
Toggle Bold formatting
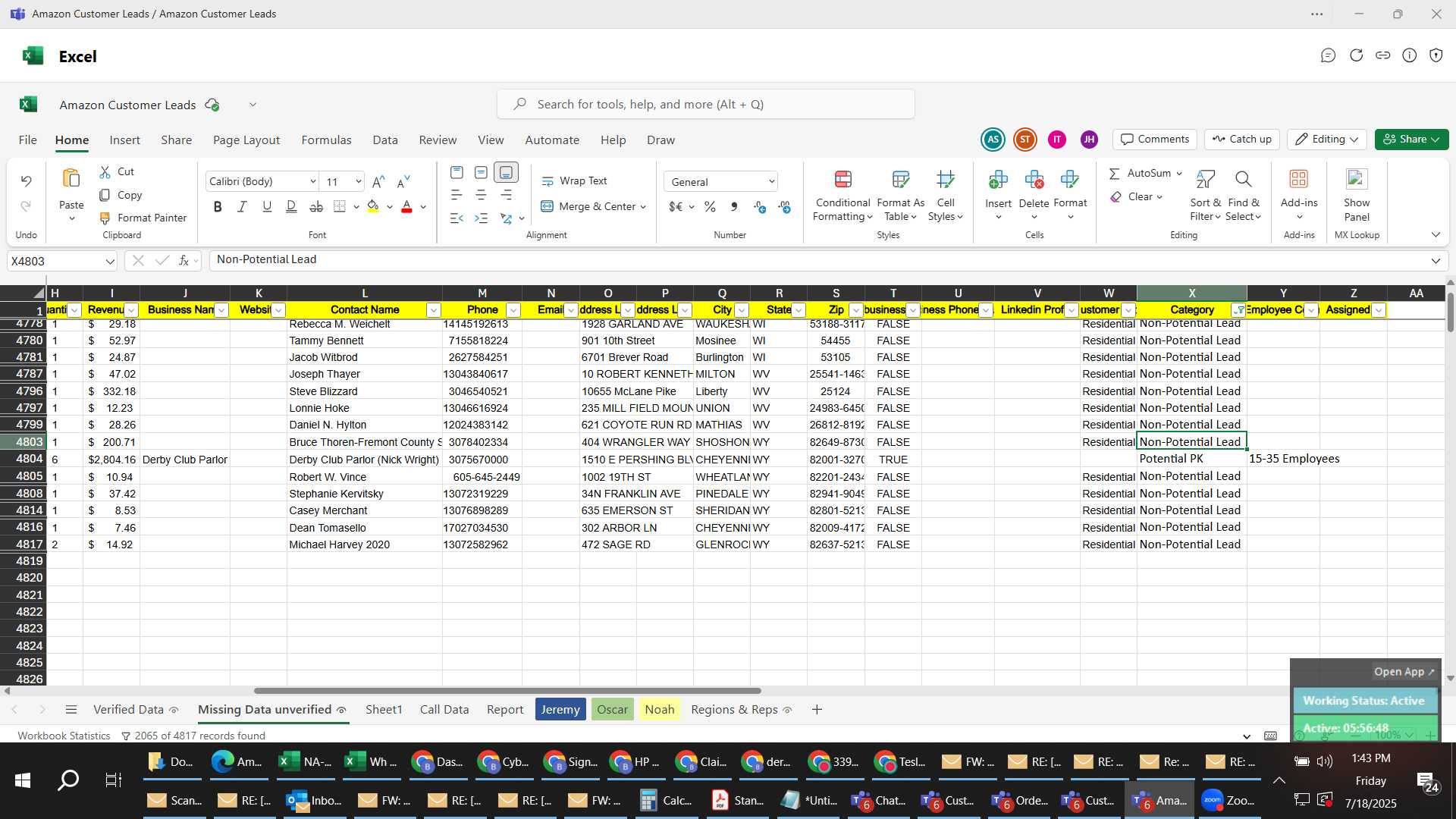(x=218, y=206)
